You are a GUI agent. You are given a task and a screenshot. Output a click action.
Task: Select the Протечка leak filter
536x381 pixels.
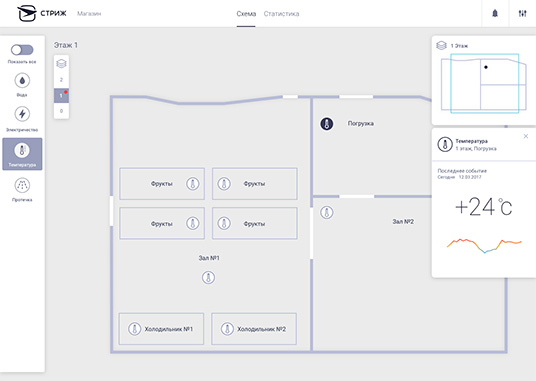coord(22,185)
